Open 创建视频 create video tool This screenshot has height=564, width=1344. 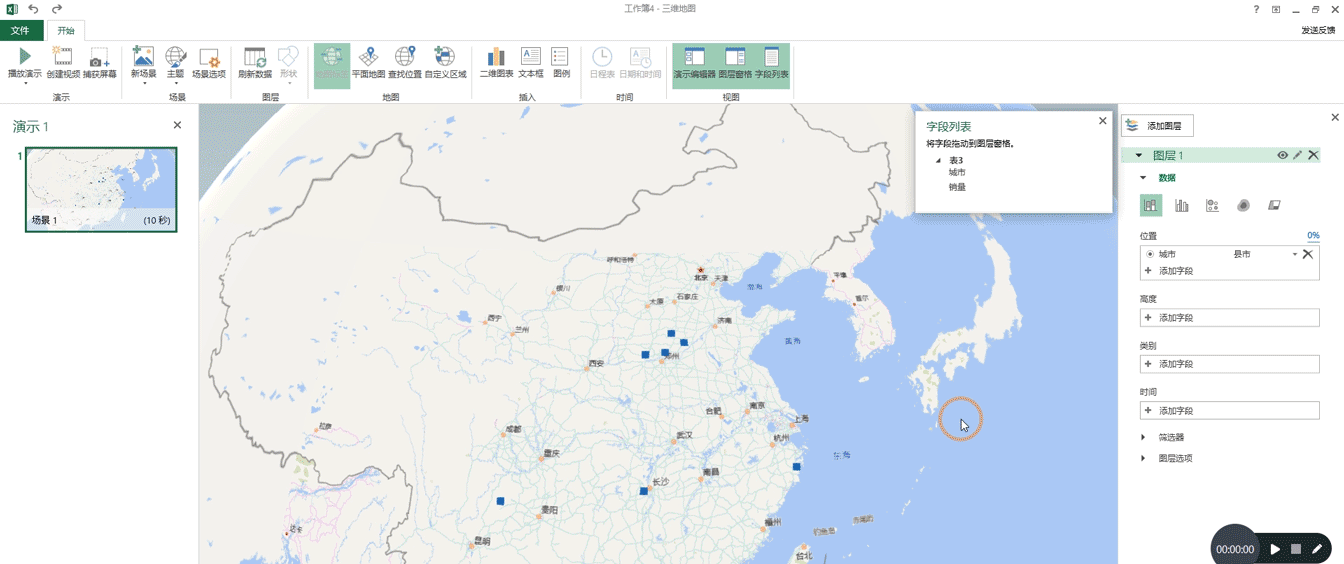[62, 63]
